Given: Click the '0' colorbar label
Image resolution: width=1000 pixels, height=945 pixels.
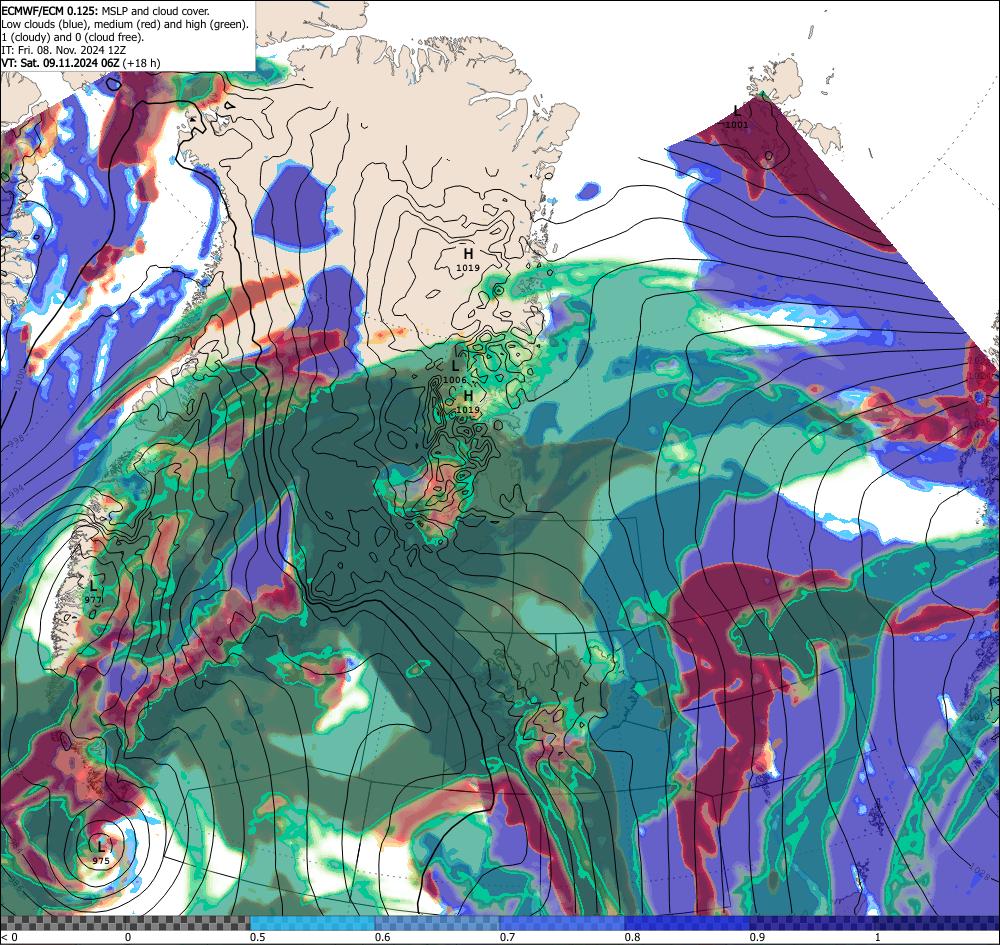Looking at the screenshot, I should (128, 937).
